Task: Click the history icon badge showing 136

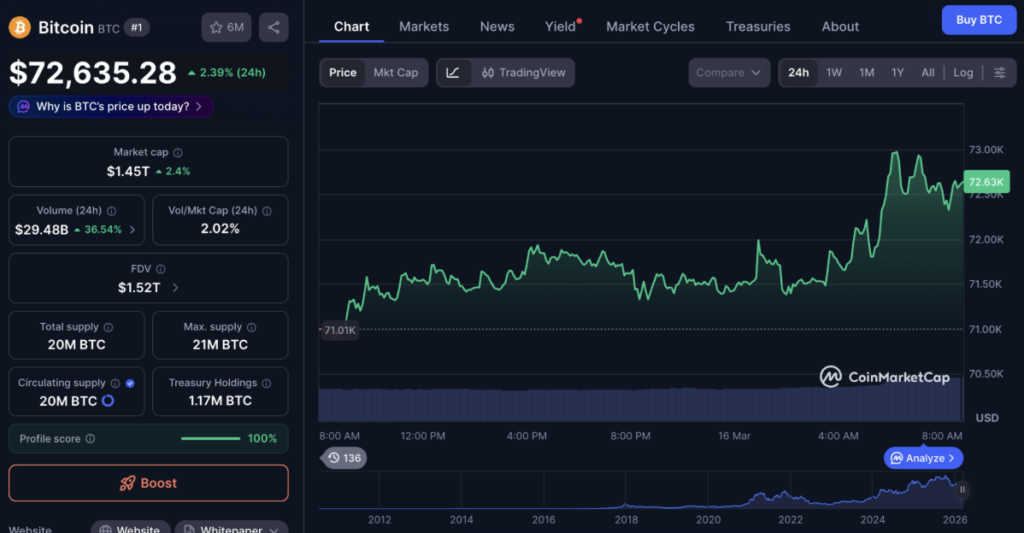Action: (x=344, y=458)
